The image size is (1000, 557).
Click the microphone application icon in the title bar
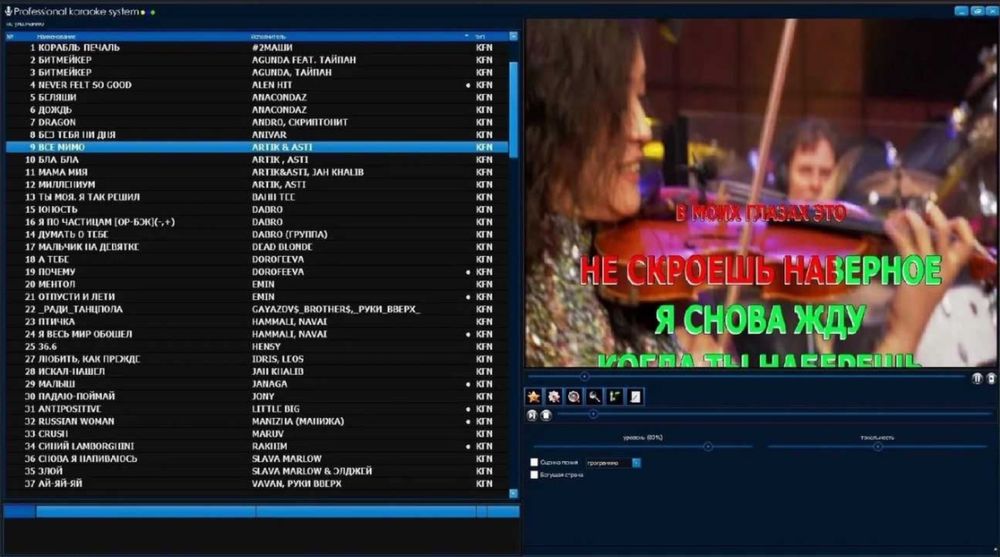click(x=8, y=11)
